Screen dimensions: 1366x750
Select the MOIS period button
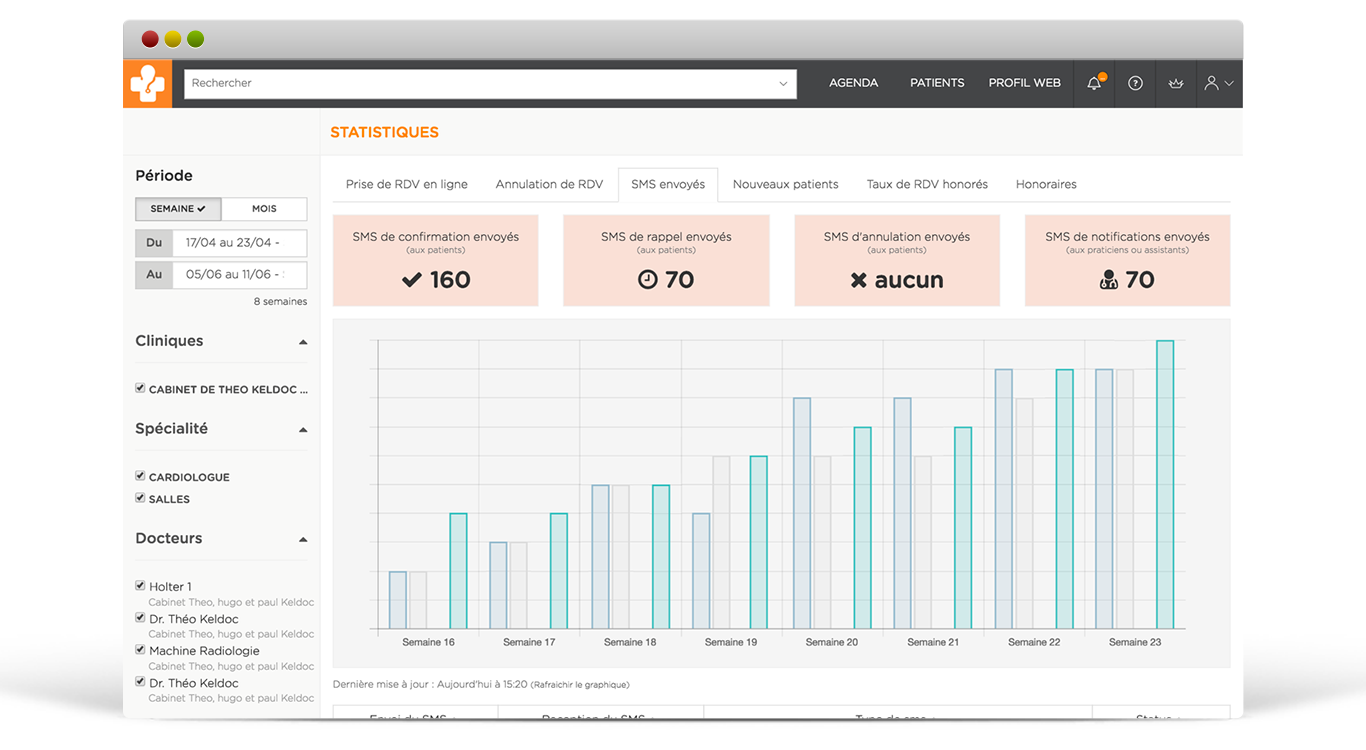click(x=264, y=209)
